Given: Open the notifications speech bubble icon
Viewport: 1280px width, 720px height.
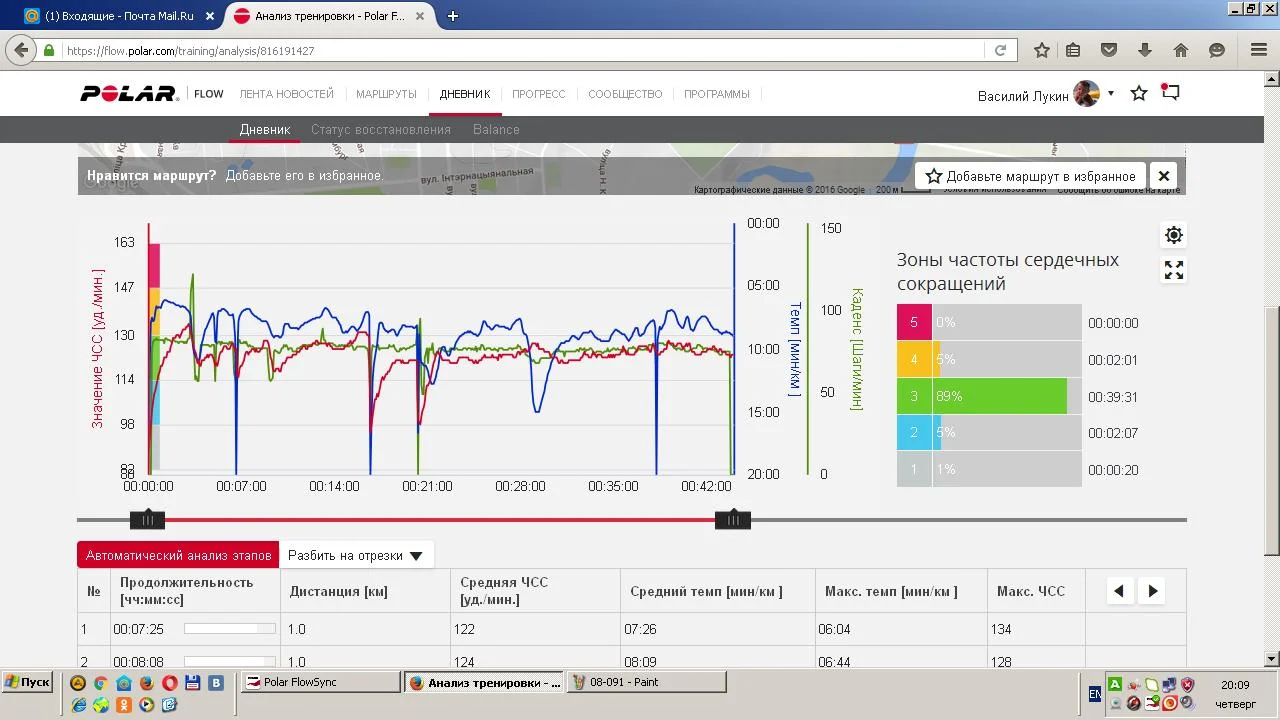Looking at the screenshot, I should (1171, 92).
